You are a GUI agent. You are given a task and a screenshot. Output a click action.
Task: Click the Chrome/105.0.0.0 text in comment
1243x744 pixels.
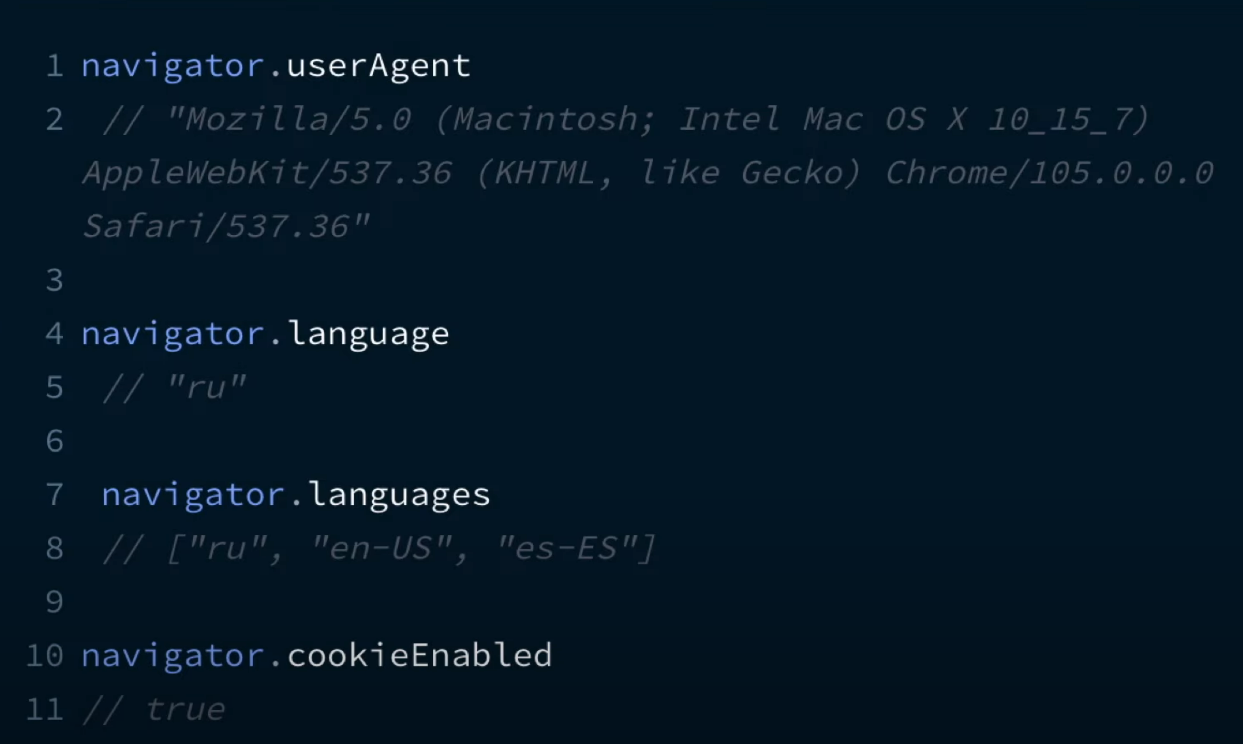pyautogui.click(x=1049, y=173)
